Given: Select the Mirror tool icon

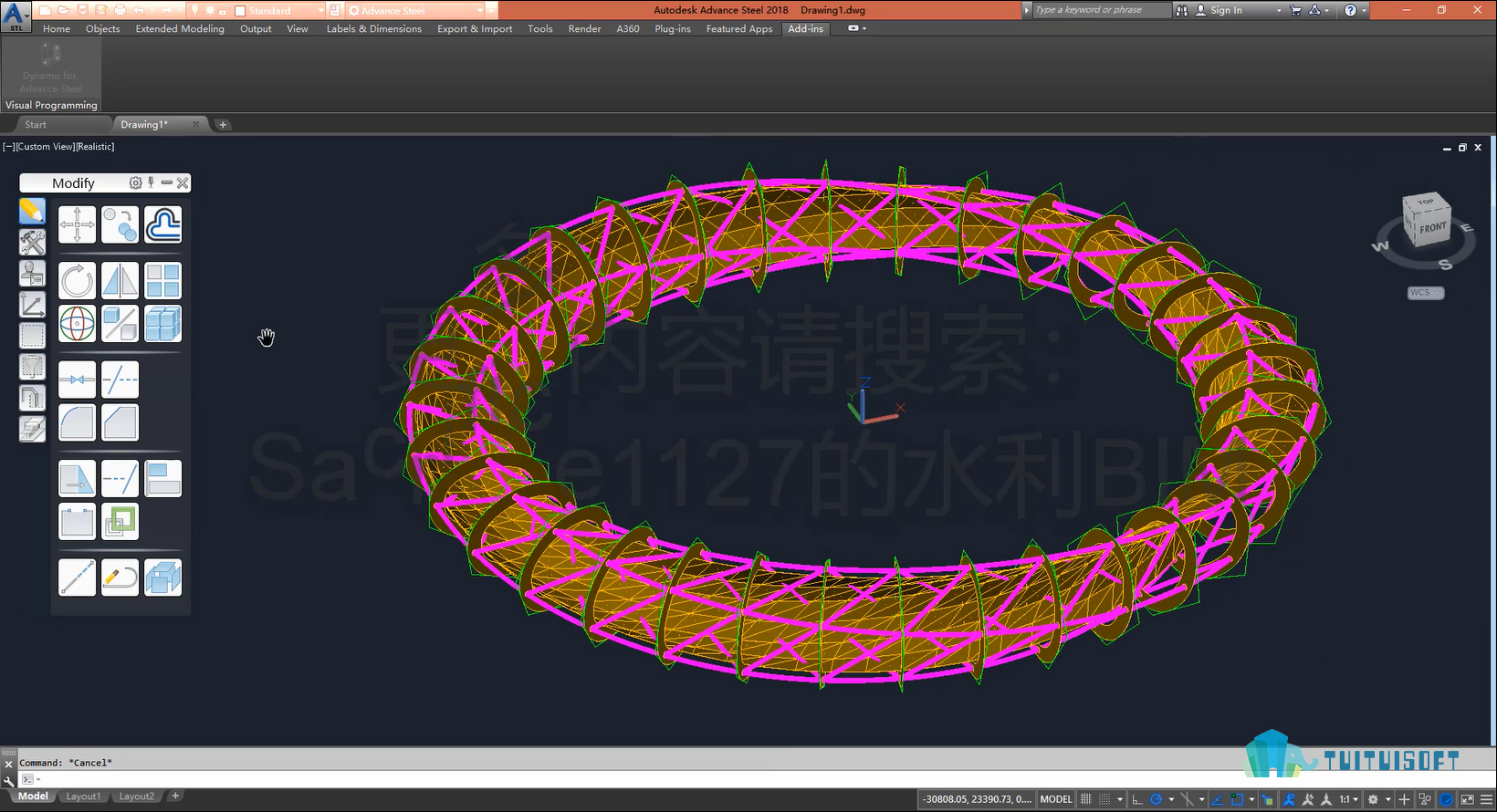Looking at the screenshot, I should [x=120, y=281].
